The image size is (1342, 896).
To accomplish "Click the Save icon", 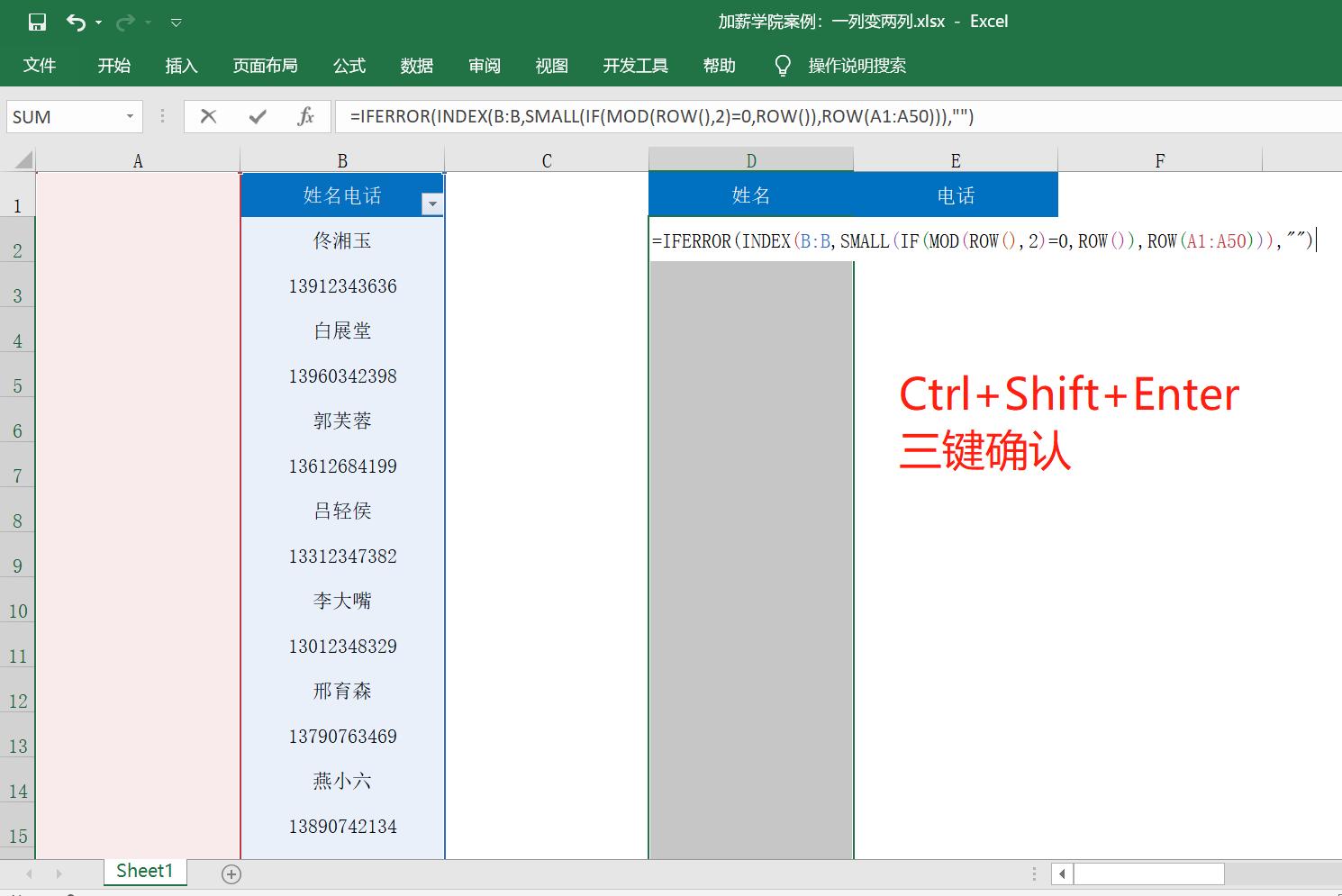I will [37, 22].
